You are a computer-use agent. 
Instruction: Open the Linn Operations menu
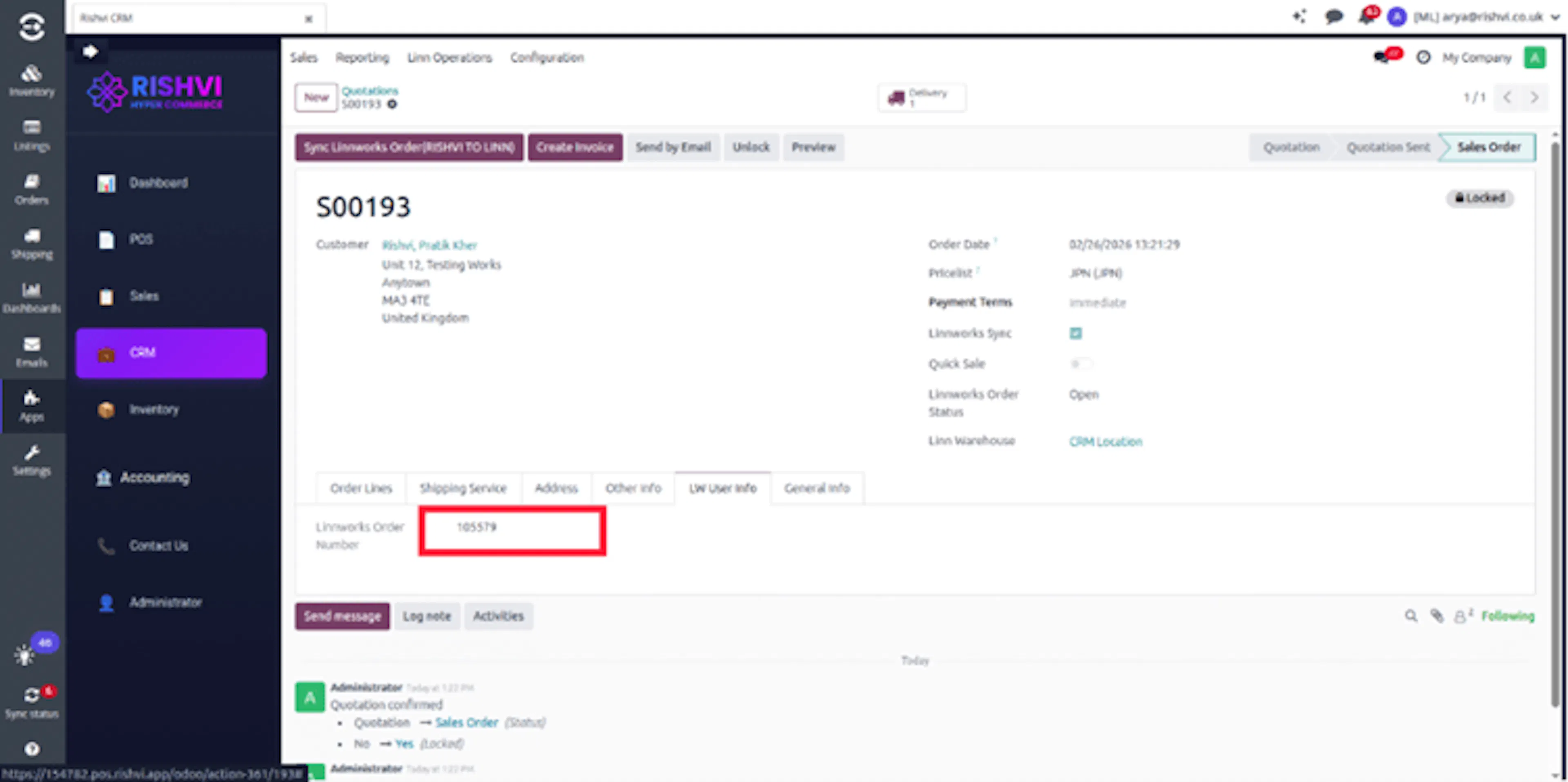click(x=449, y=57)
